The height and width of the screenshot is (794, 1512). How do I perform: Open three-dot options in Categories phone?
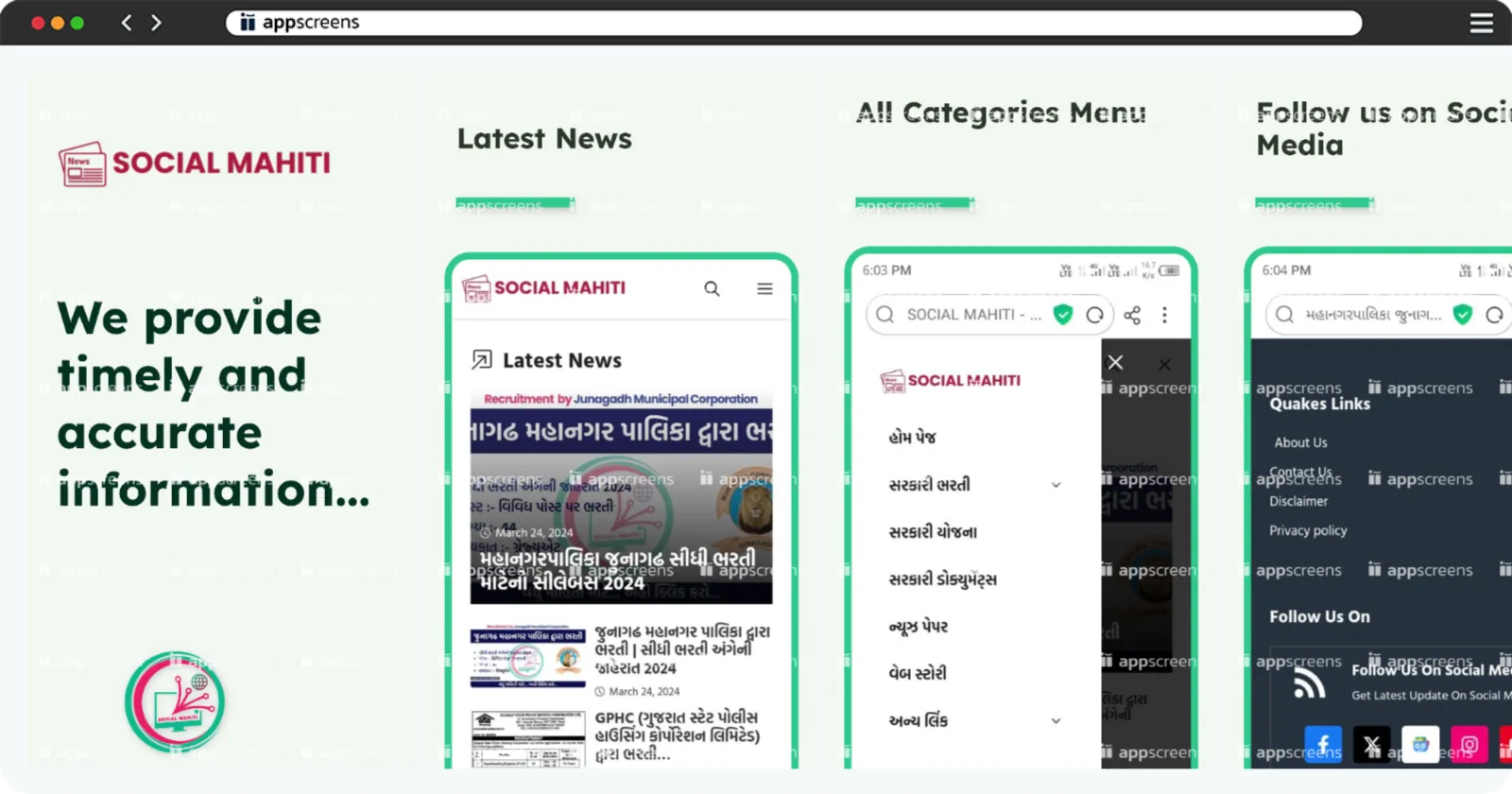pyautogui.click(x=1164, y=315)
